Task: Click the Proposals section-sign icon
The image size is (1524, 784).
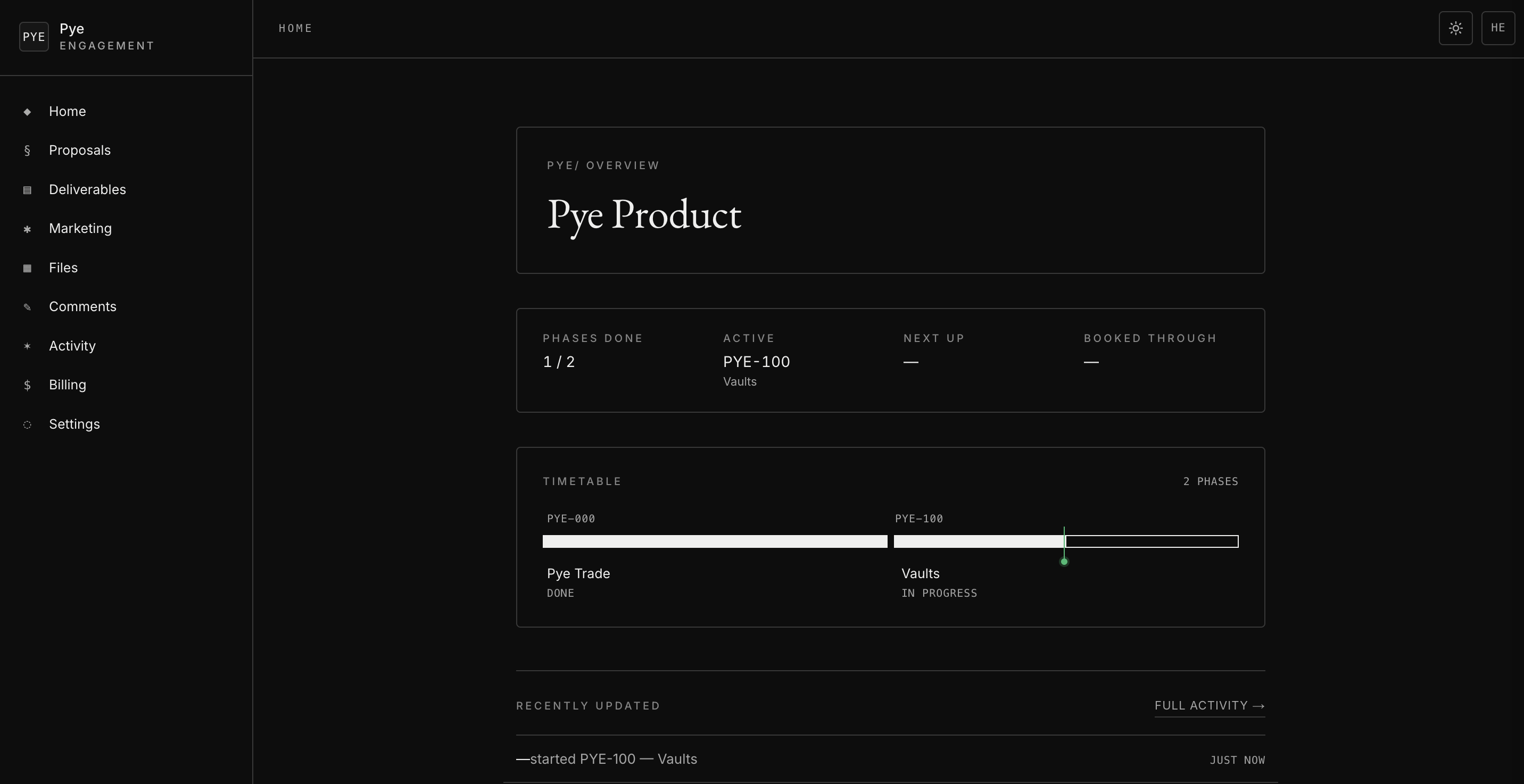Action: point(27,151)
